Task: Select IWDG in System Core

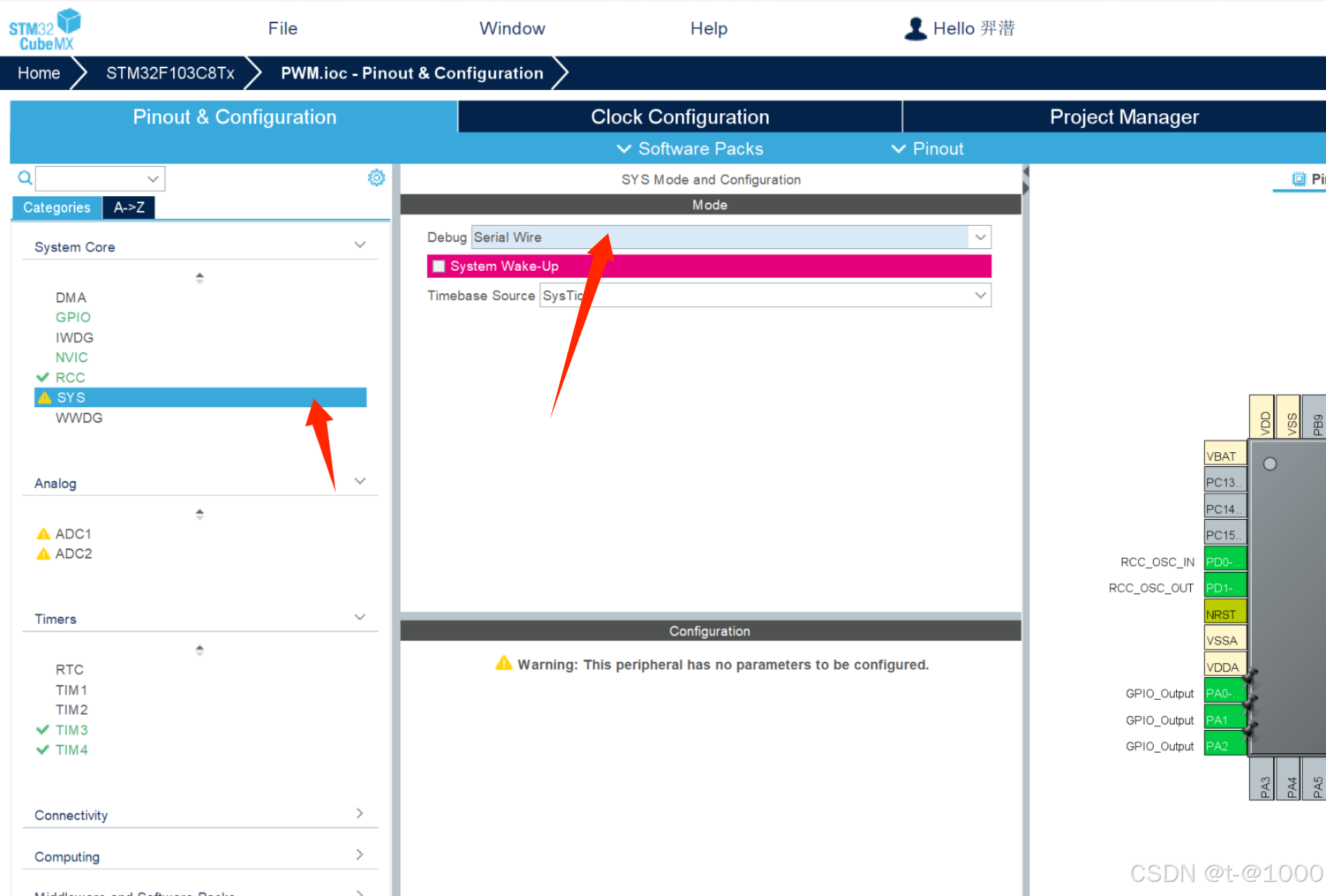Action: point(74,338)
